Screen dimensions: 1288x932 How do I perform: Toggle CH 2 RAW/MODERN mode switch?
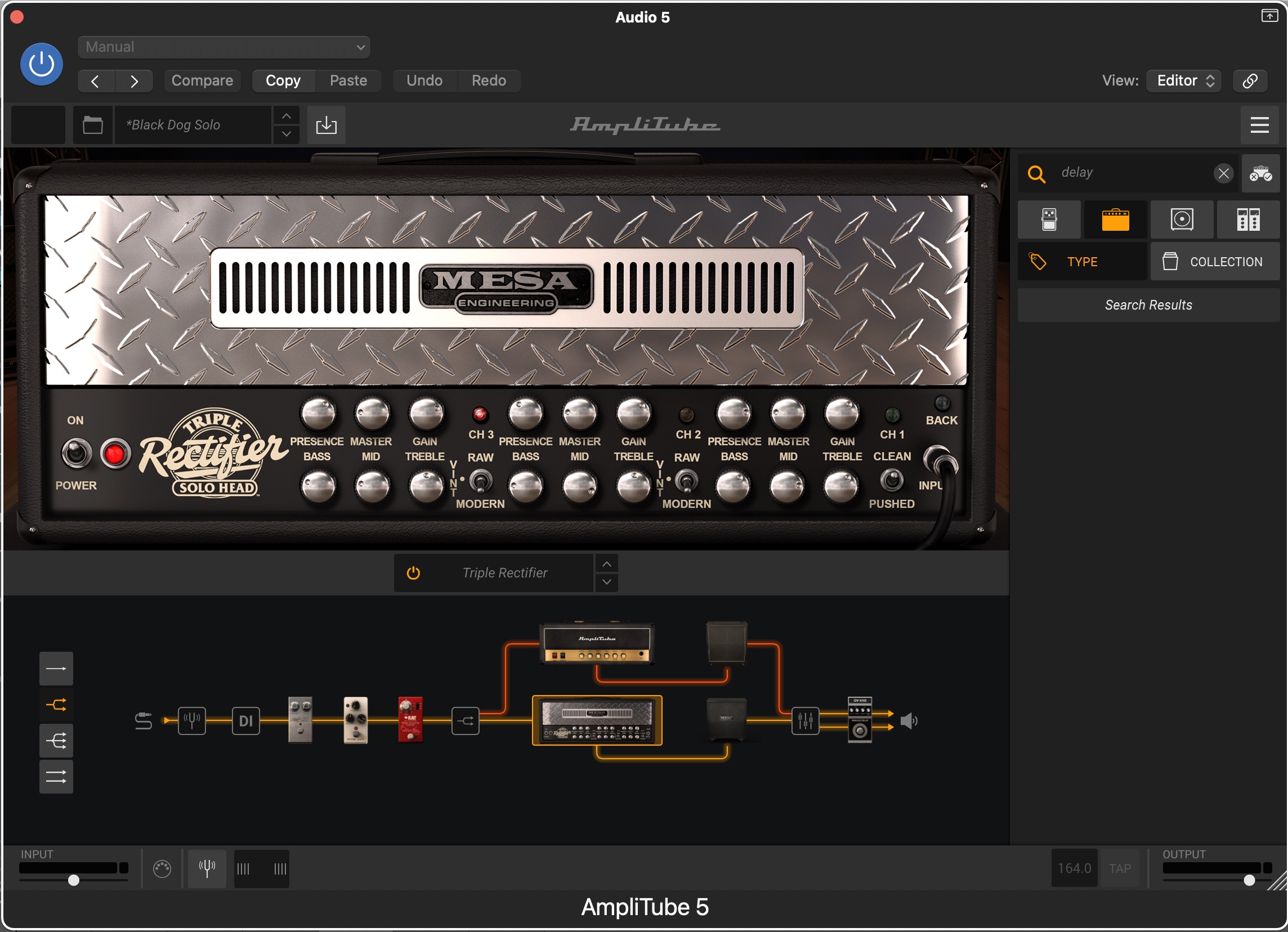coord(687,481)
